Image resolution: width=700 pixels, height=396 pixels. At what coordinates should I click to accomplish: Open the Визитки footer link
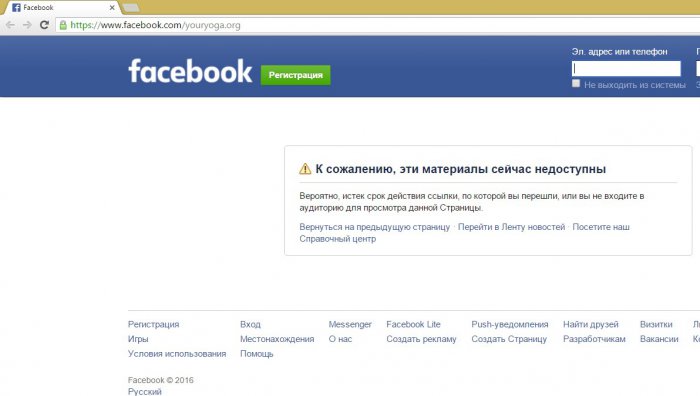(x=656, y=324)
